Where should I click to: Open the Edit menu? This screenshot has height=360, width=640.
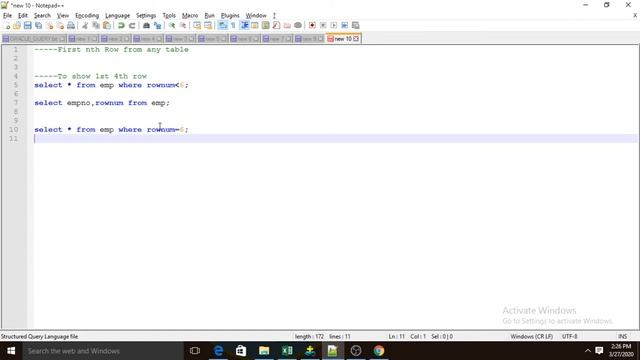pos(23,16)
